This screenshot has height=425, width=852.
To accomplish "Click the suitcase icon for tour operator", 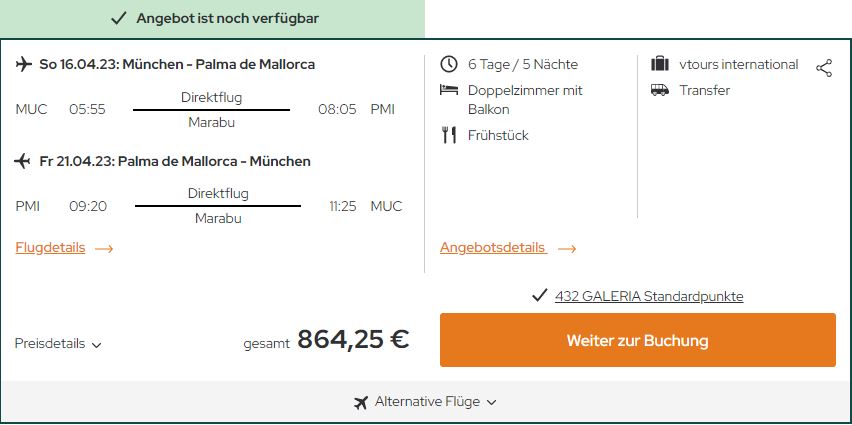I will point(660,64).
